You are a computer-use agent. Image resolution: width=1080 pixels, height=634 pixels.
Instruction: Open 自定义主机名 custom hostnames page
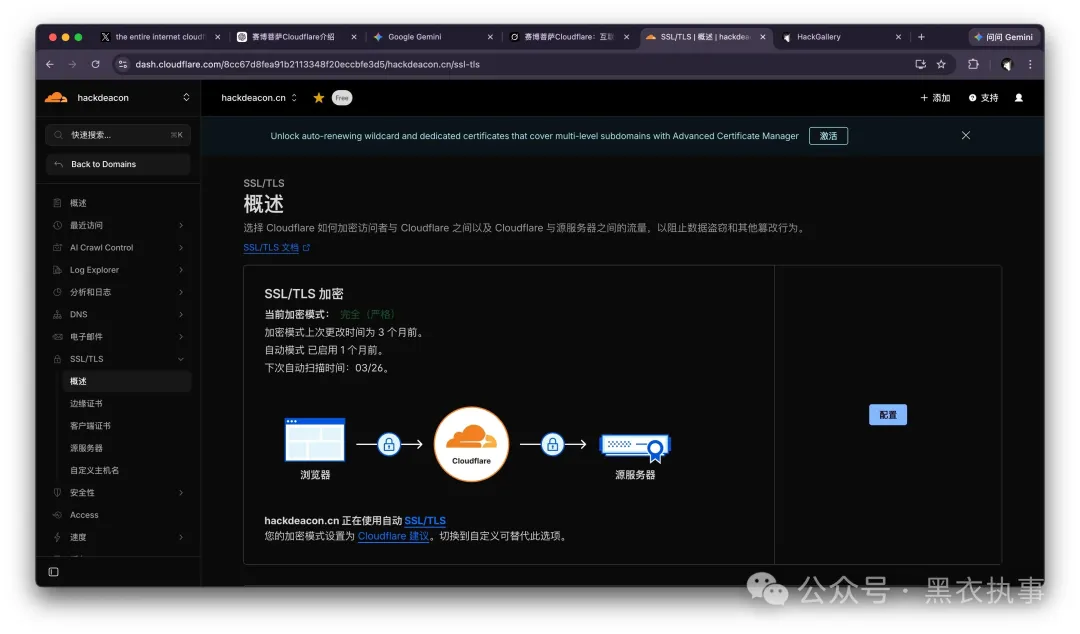pyautogui.click(x=94, y=471)
